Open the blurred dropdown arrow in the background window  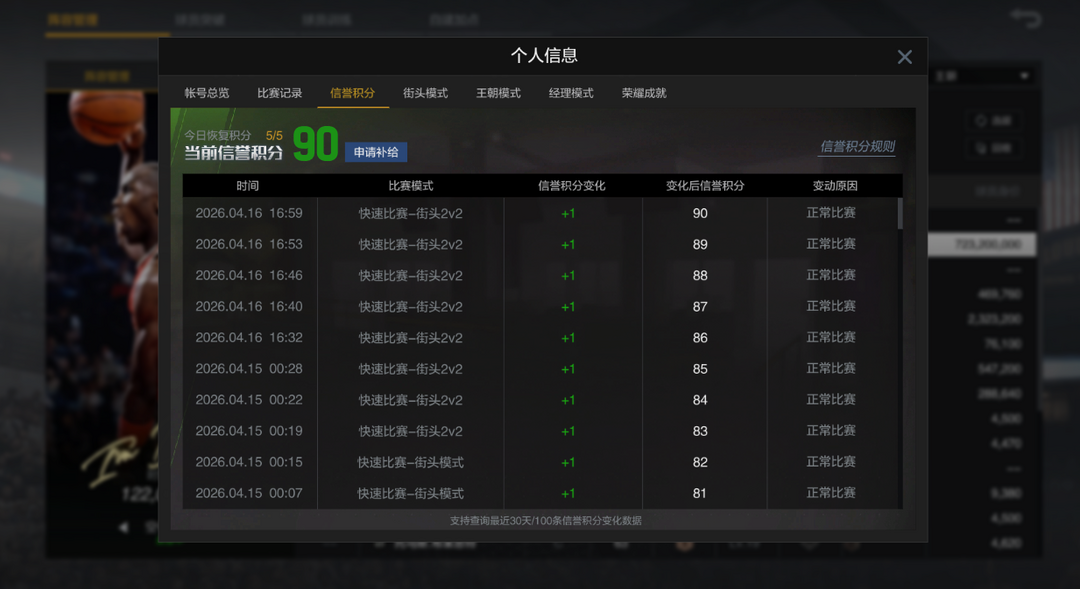coord(1024,76)
